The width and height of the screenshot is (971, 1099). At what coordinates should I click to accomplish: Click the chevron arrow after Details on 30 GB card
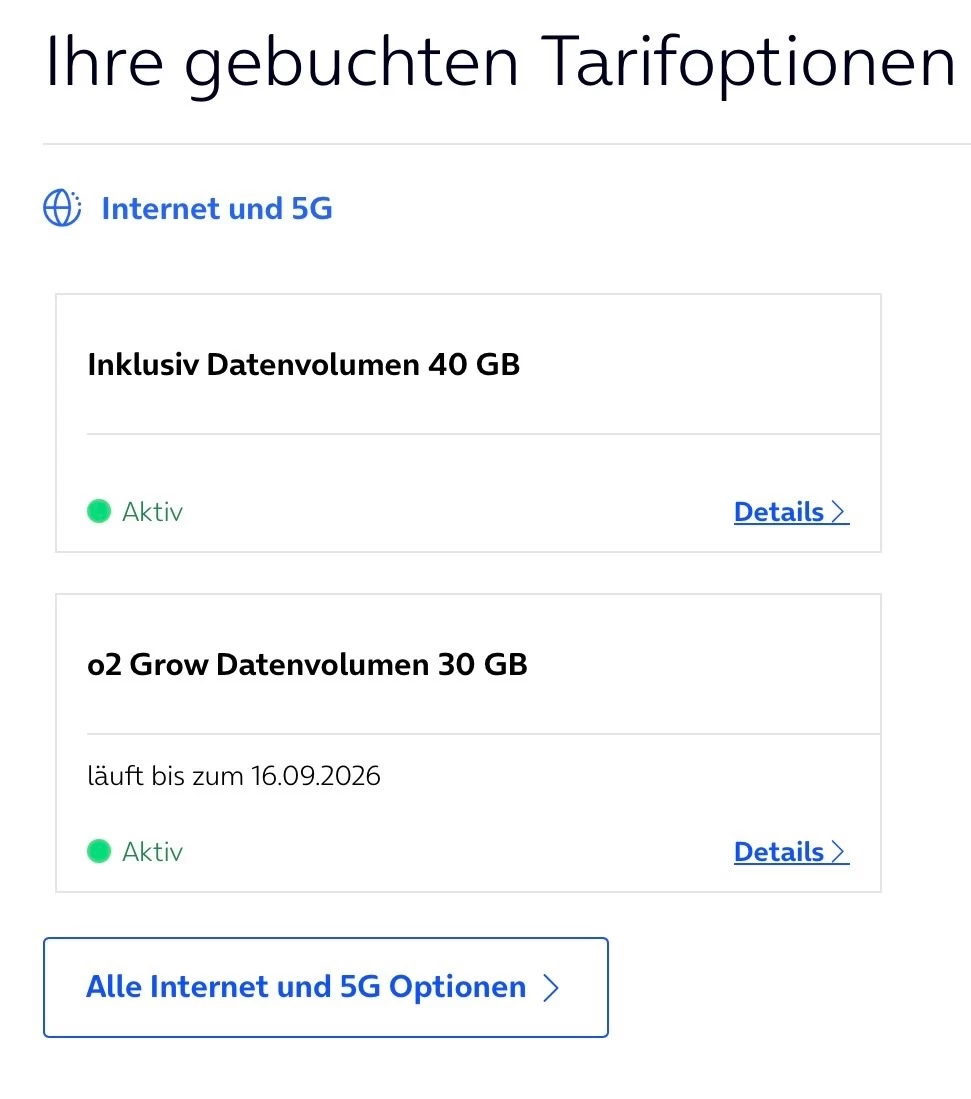pos(838,852)
